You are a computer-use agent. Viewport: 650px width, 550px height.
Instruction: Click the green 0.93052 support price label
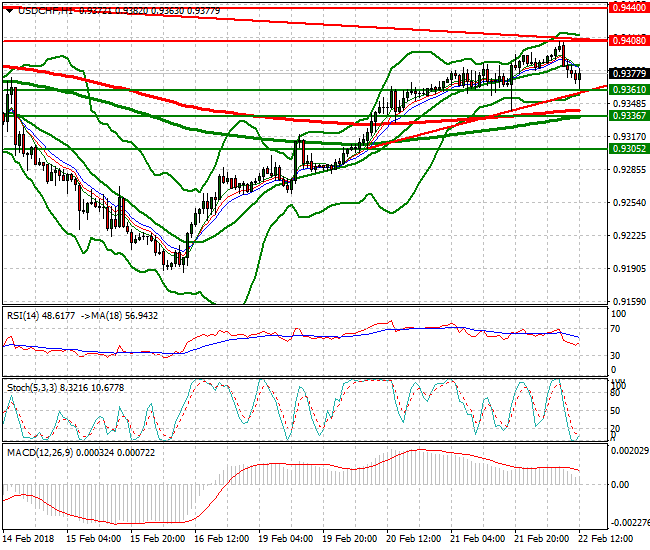pos(629,149)
